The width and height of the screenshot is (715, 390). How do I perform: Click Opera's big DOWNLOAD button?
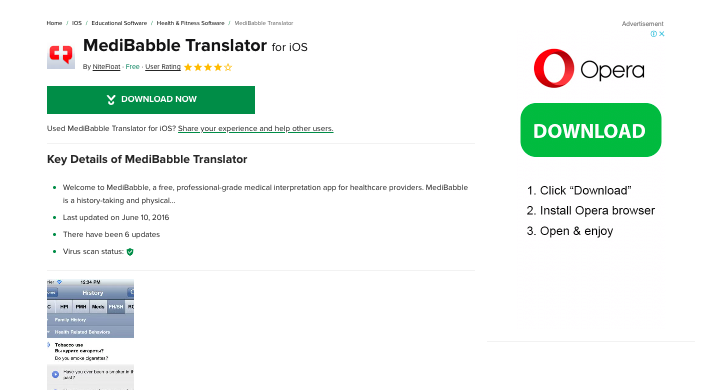591,130
